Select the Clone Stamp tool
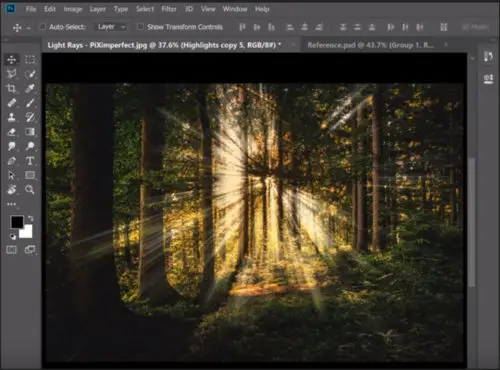500x370 pixels. [11, 117]
